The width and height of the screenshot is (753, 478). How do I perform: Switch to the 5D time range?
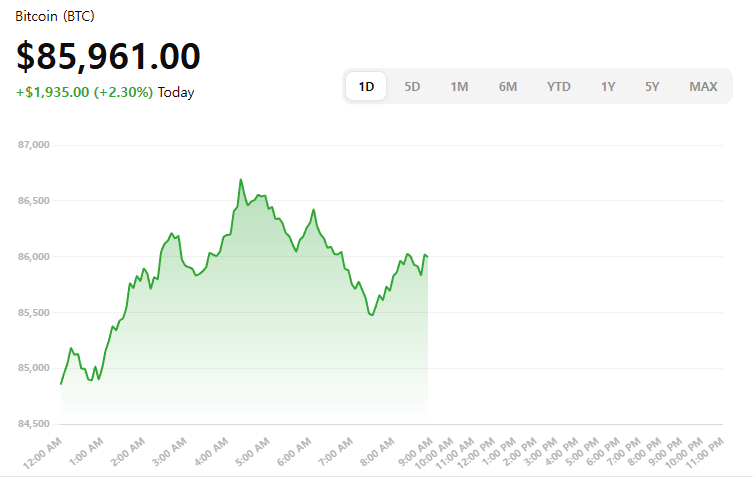pos(412,87)
